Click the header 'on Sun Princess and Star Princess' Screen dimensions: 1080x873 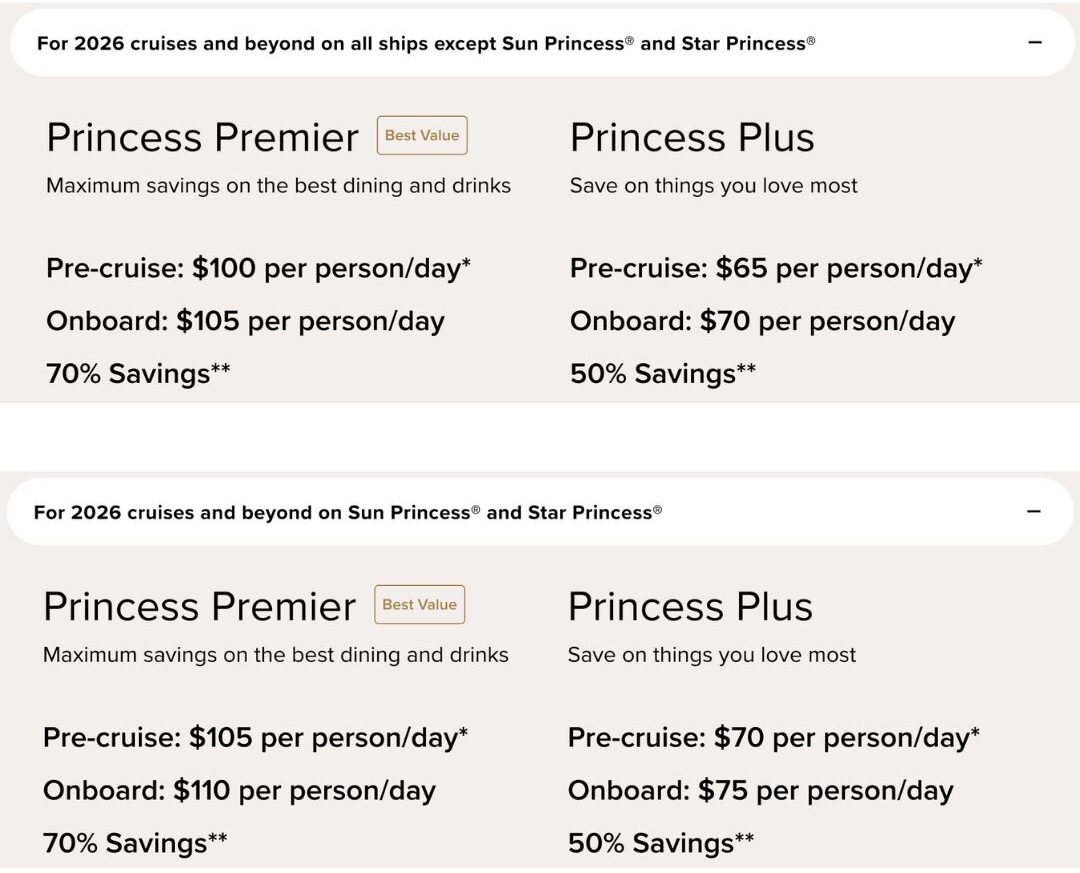pyautogui.click(x=348, y=513)
